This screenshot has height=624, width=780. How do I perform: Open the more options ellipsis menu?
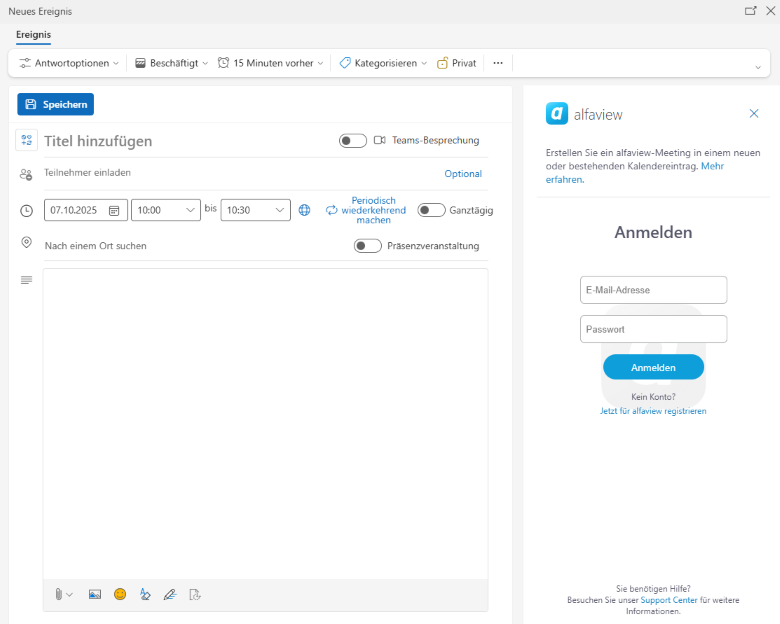498,63
